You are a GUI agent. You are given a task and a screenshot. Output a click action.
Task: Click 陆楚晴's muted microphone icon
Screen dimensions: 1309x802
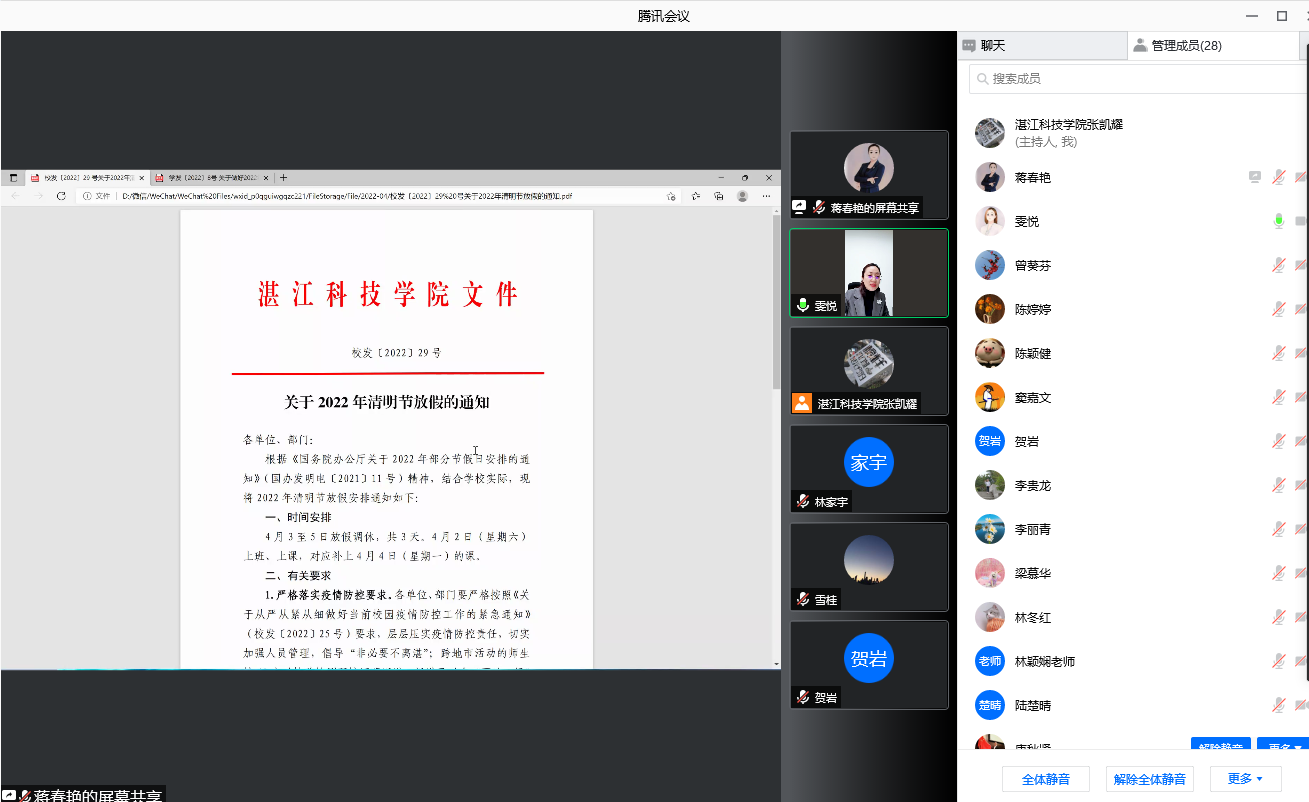1278,705
